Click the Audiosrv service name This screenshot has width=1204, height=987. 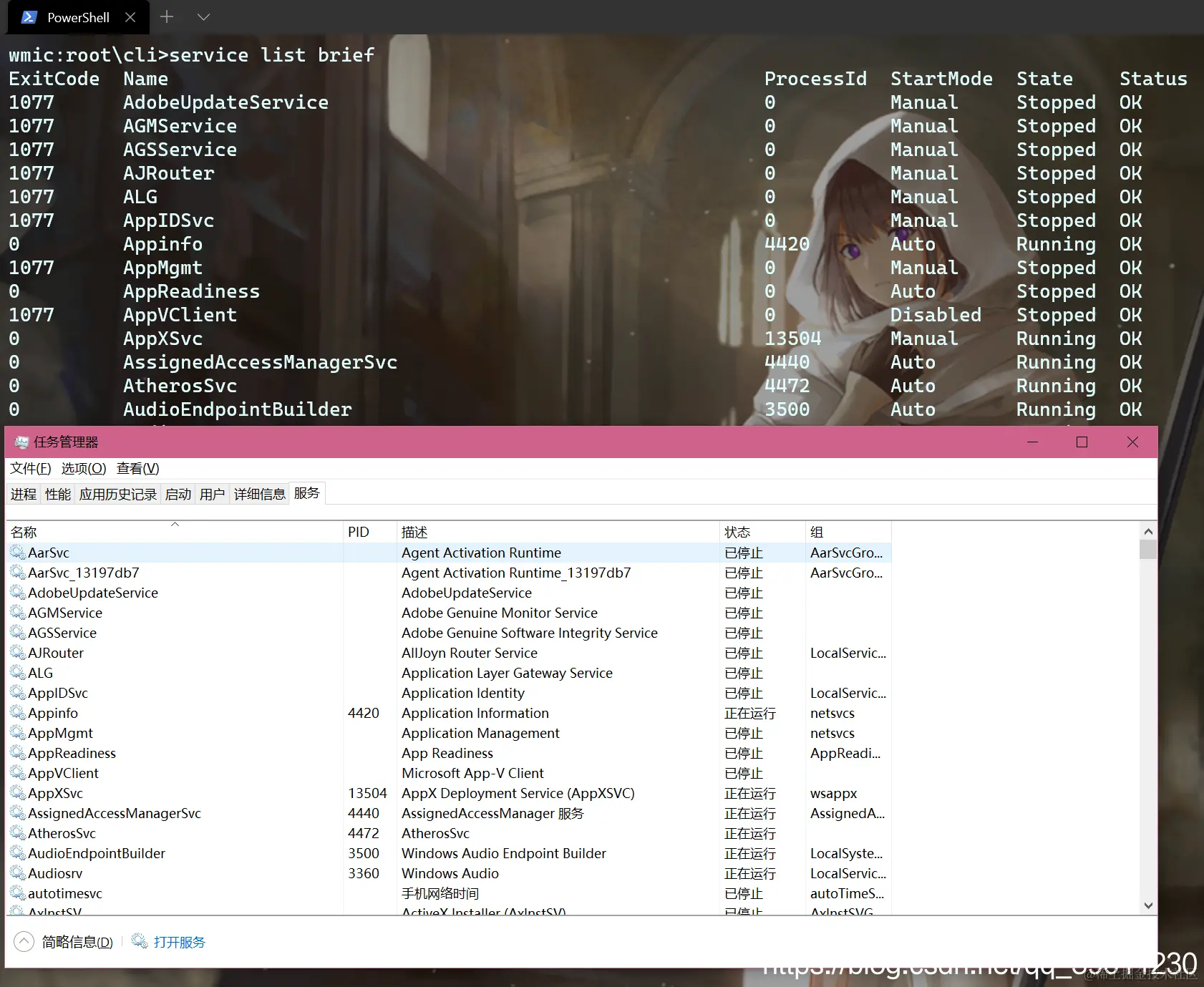coord(55,873)
